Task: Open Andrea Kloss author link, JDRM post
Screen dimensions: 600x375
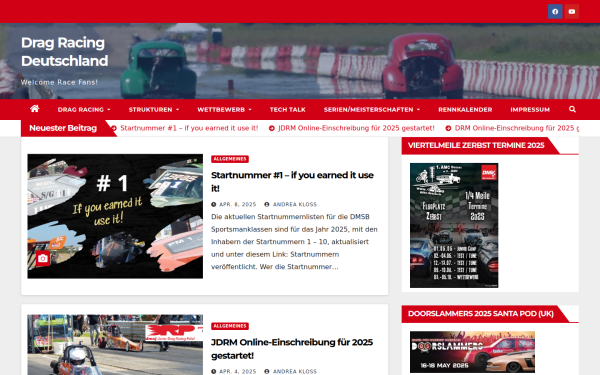Action: click(x=295, y=371)
